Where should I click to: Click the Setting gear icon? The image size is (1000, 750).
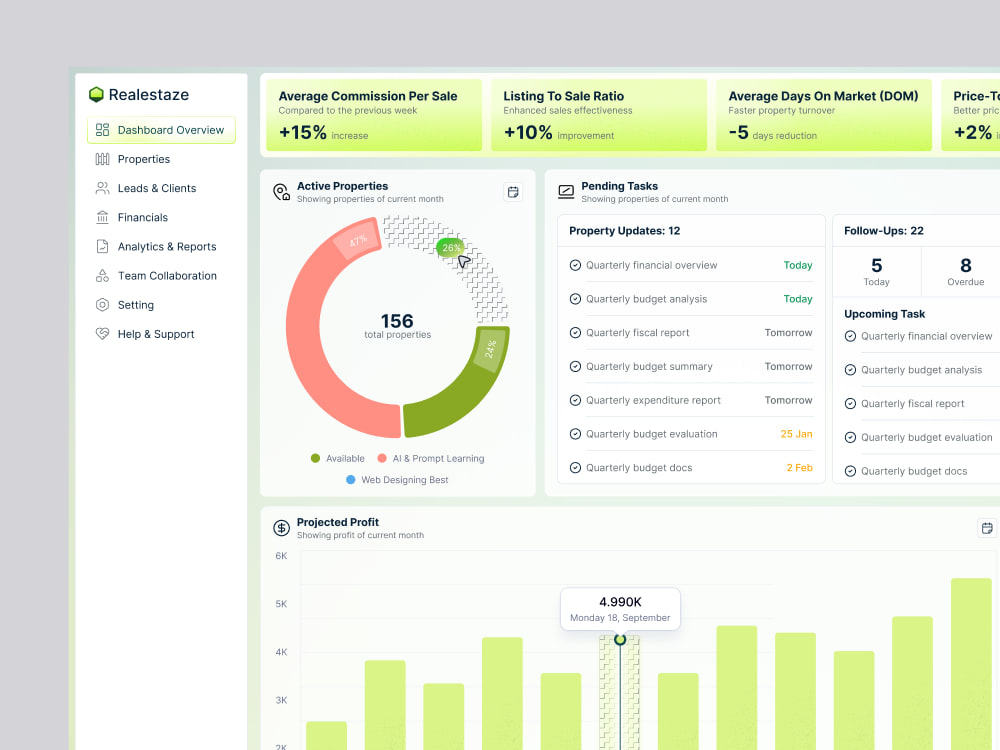click(x=102, y=305)
